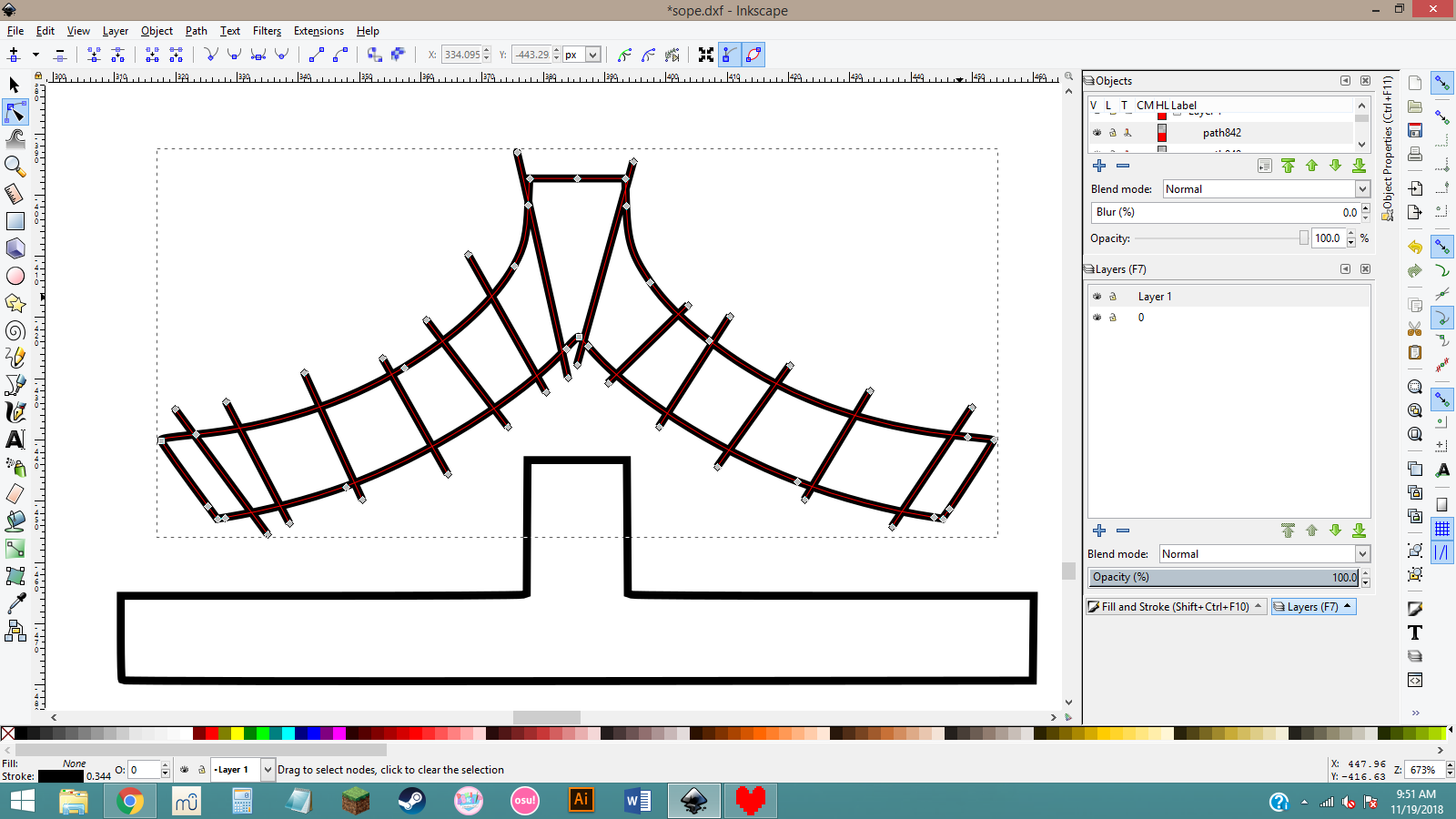Activate the Zoom magnifier tool
Screen dimensions: 1456x819
tap(15, 166)
